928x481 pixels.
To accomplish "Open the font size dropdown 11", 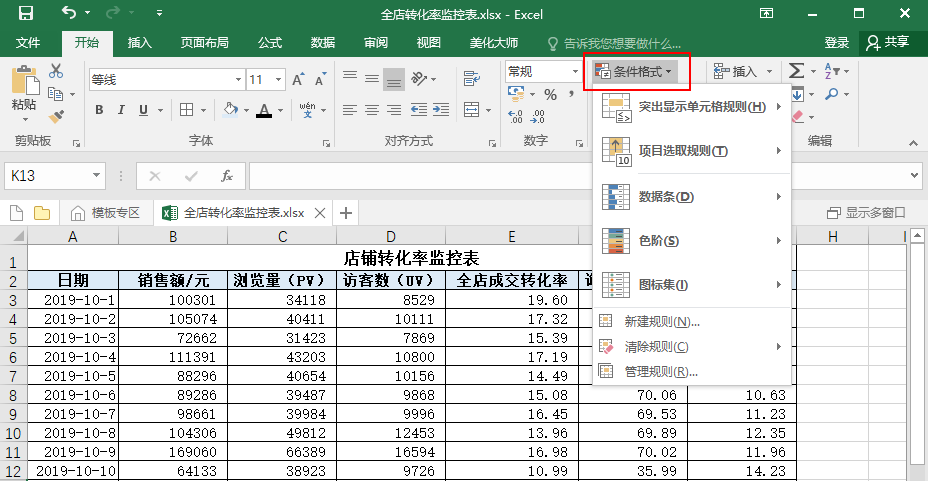I will [279, 79].
